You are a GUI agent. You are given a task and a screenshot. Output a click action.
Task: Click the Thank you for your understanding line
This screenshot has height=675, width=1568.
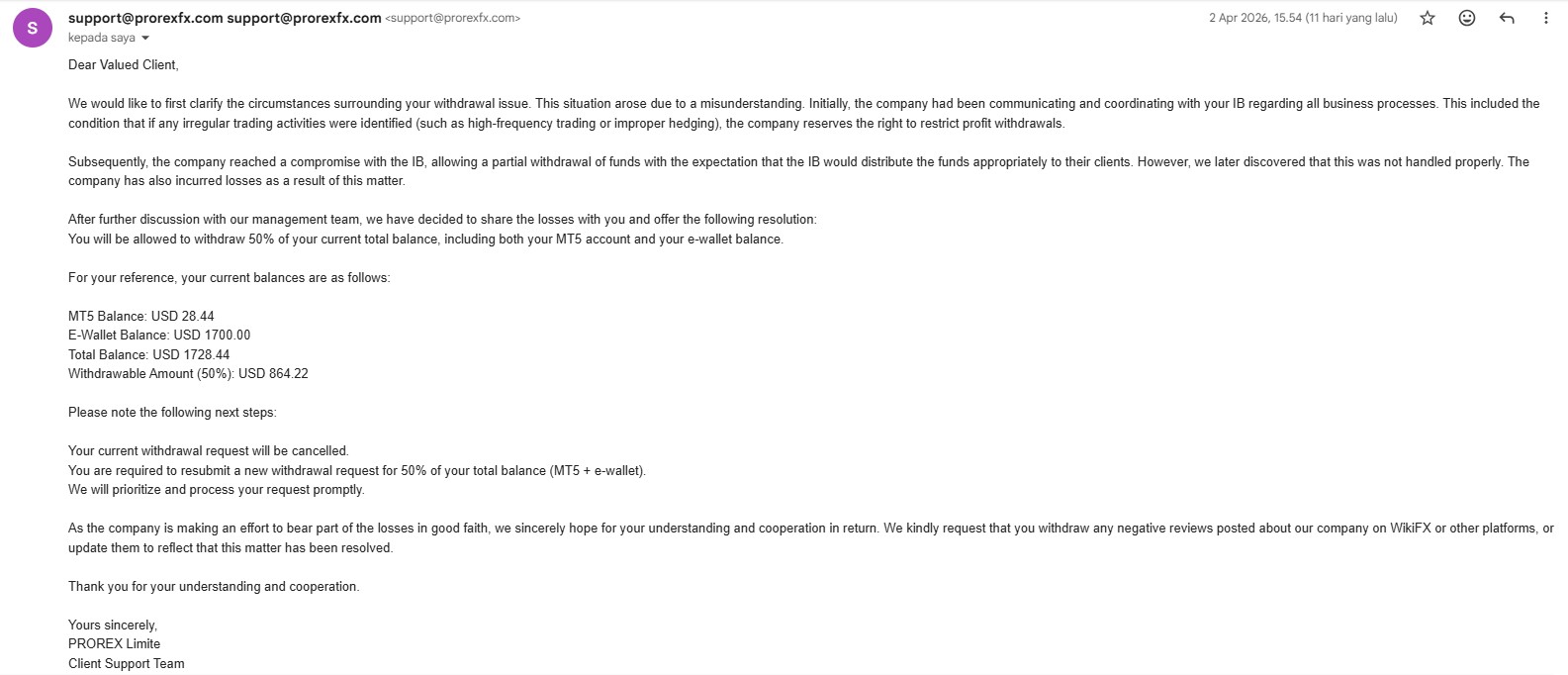214,586
